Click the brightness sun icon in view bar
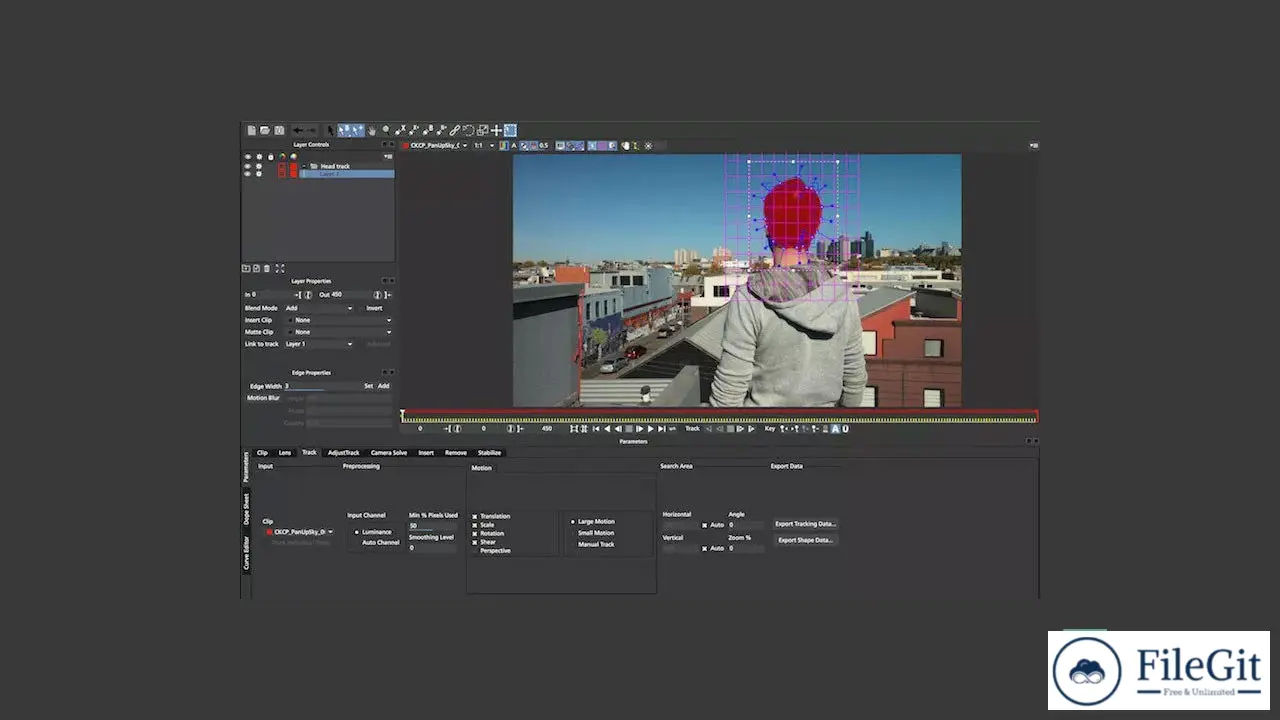 point(648,146)
